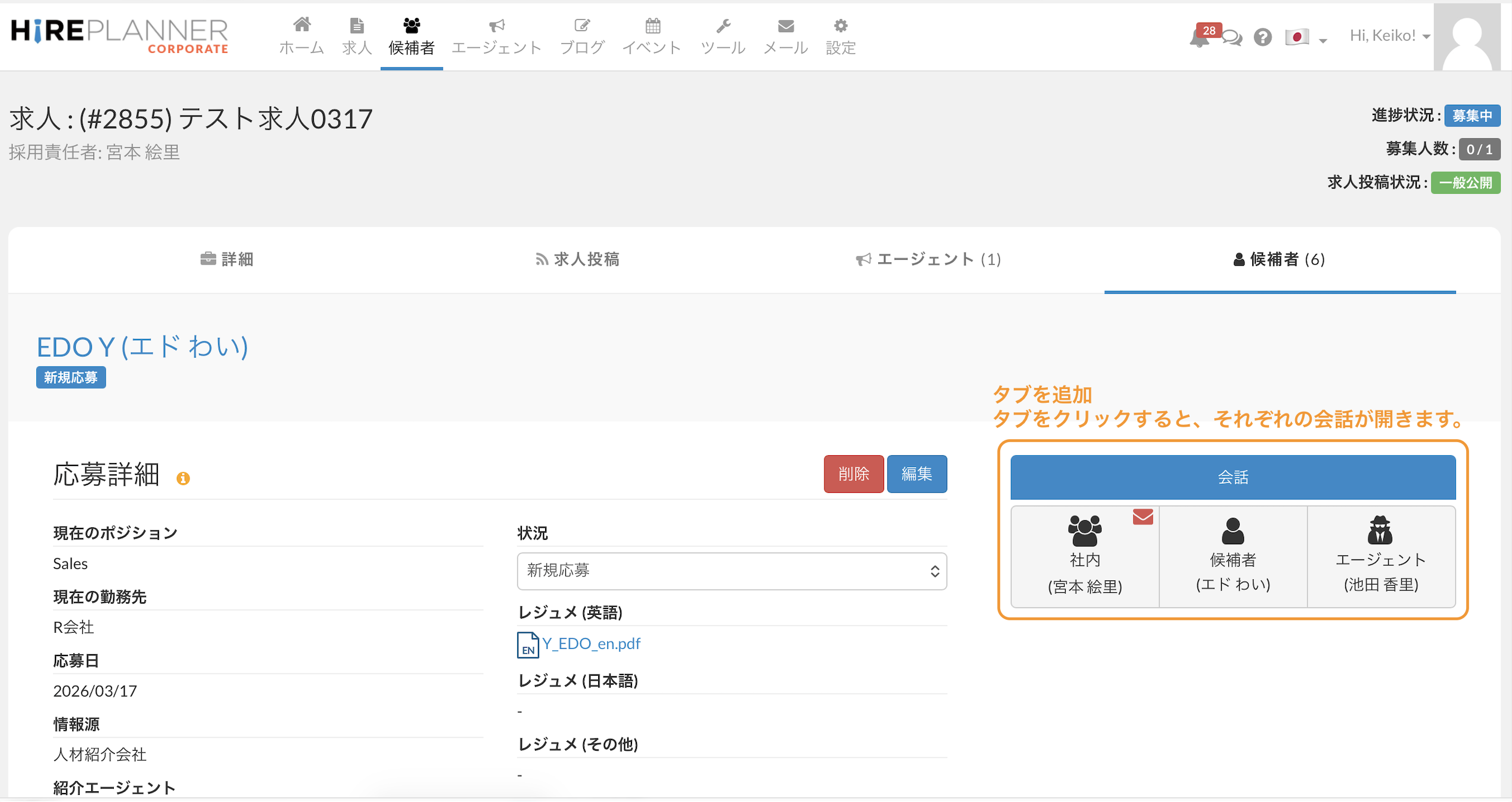Open the エージェント megaphone nav icon

(496, 26)
